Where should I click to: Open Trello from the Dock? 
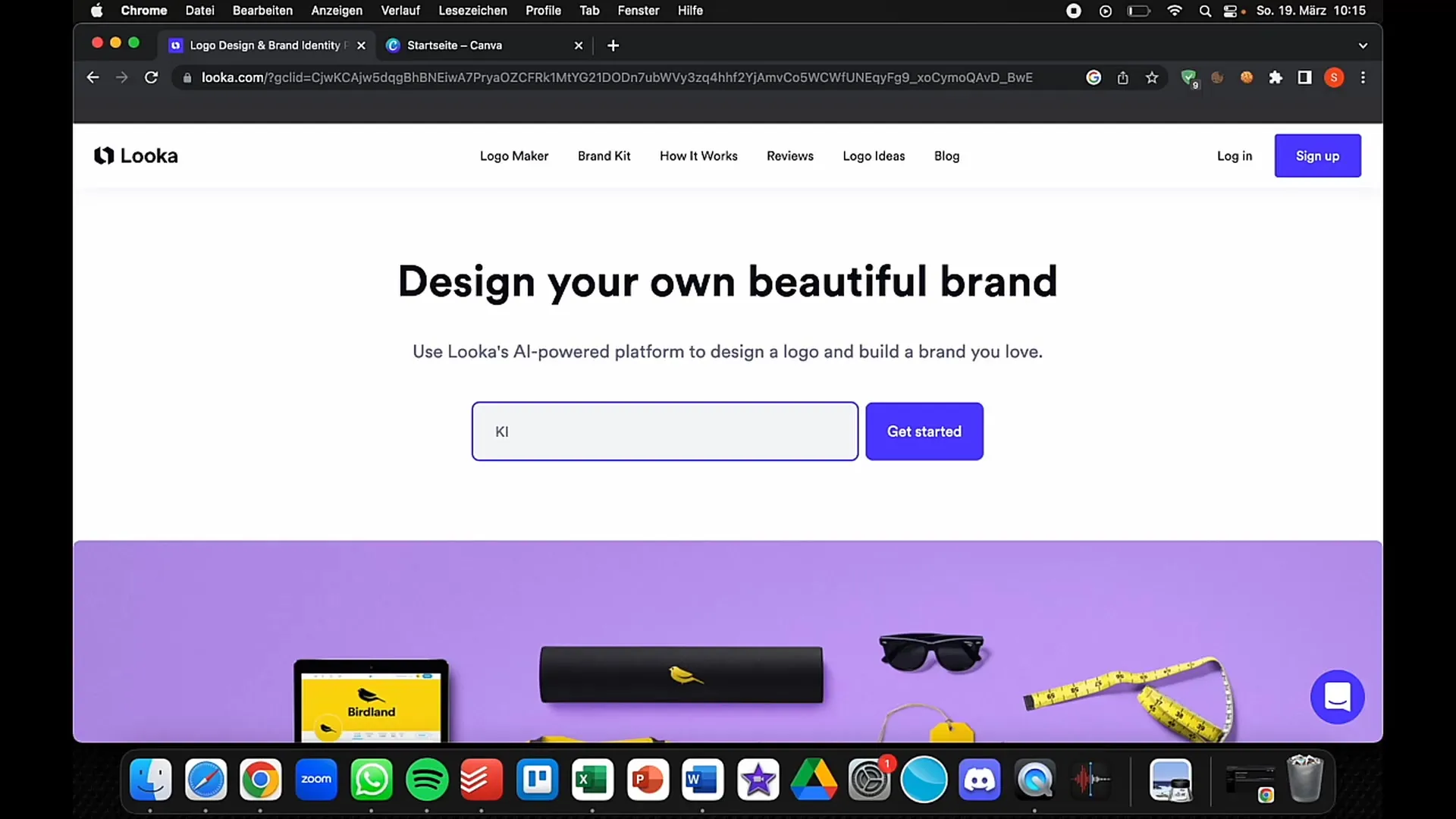537,780
